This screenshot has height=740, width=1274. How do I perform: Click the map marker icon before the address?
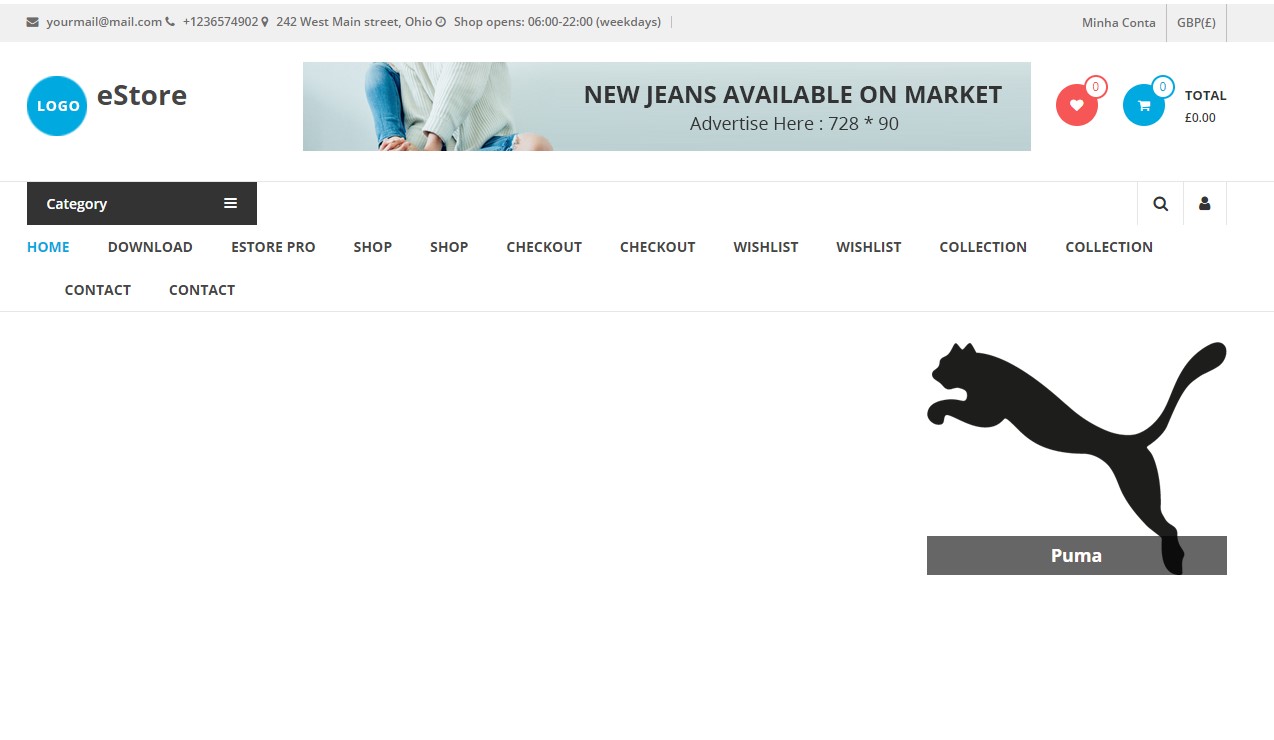click(265, 22)
